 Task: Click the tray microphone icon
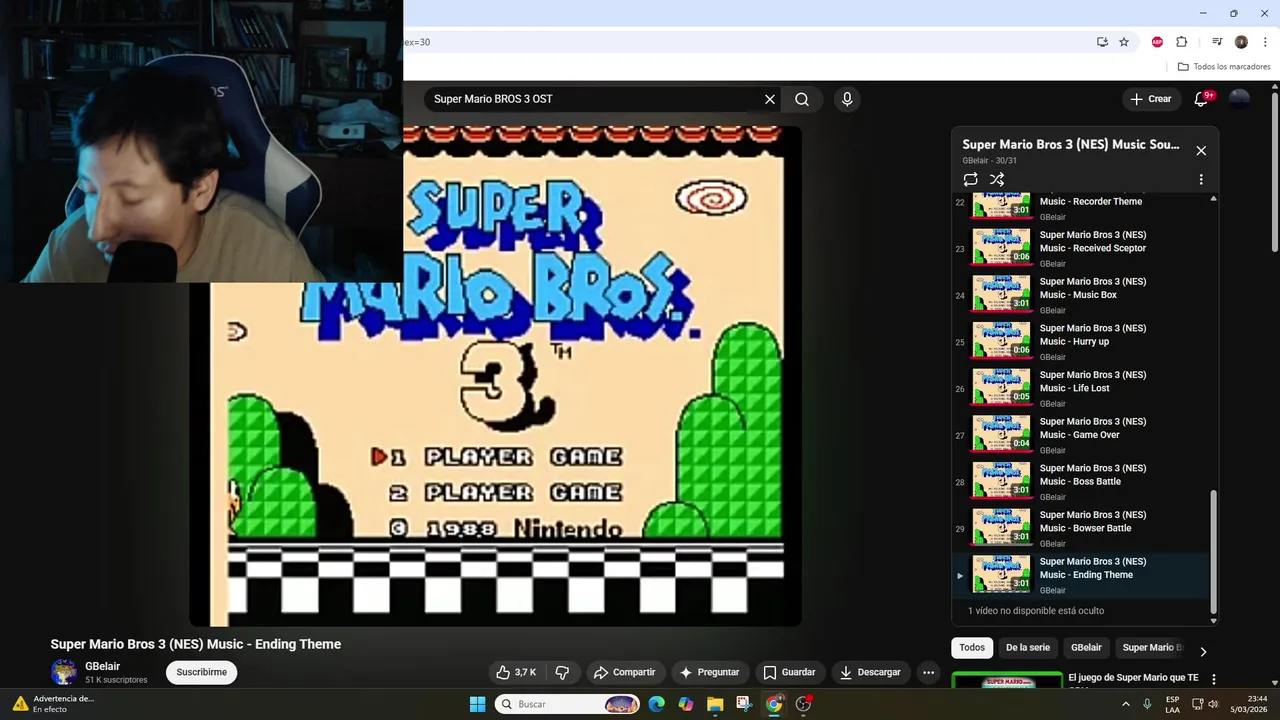[1148, 704]
